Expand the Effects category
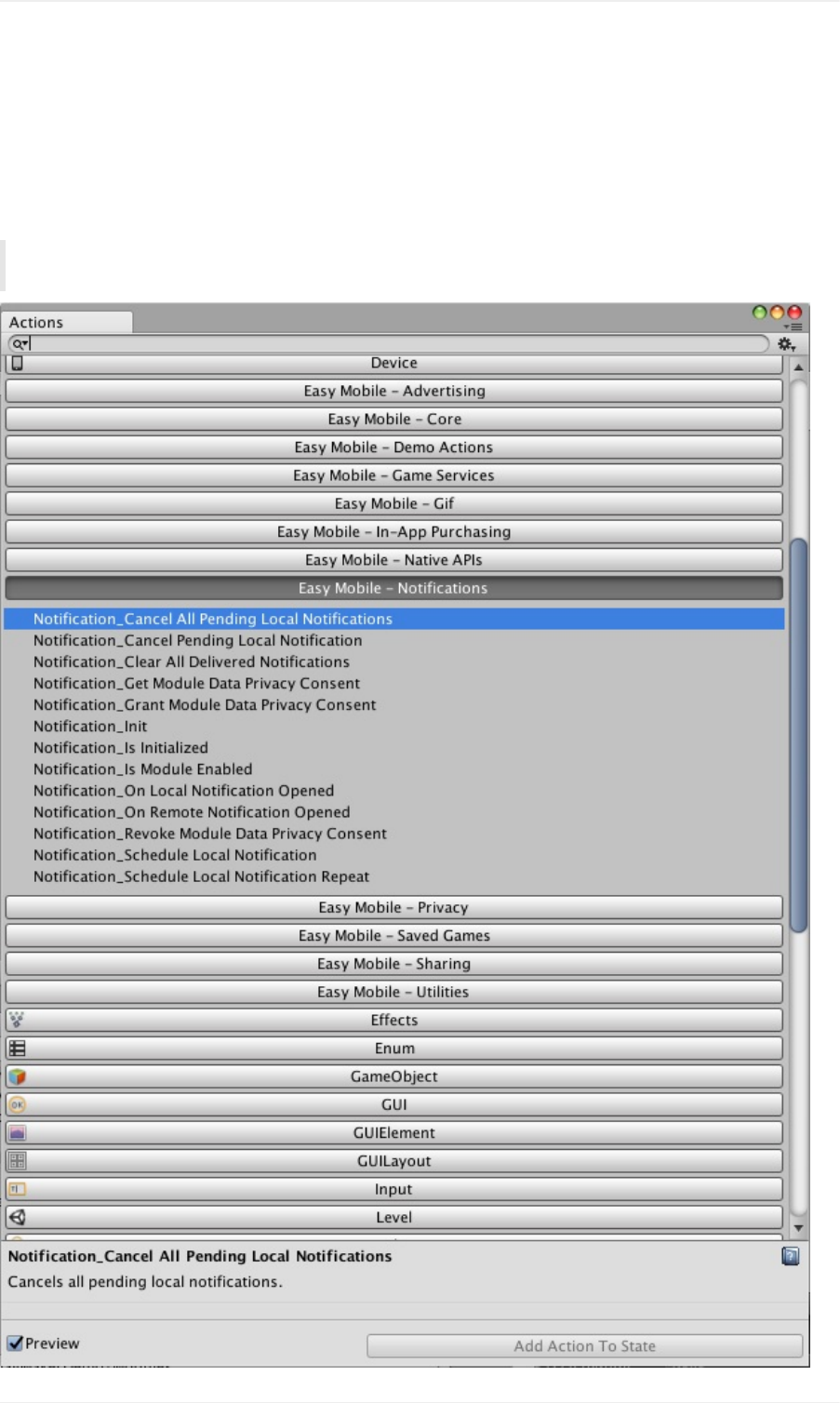This screenshot has height=1403, width=840. [x=394, y=1021]
